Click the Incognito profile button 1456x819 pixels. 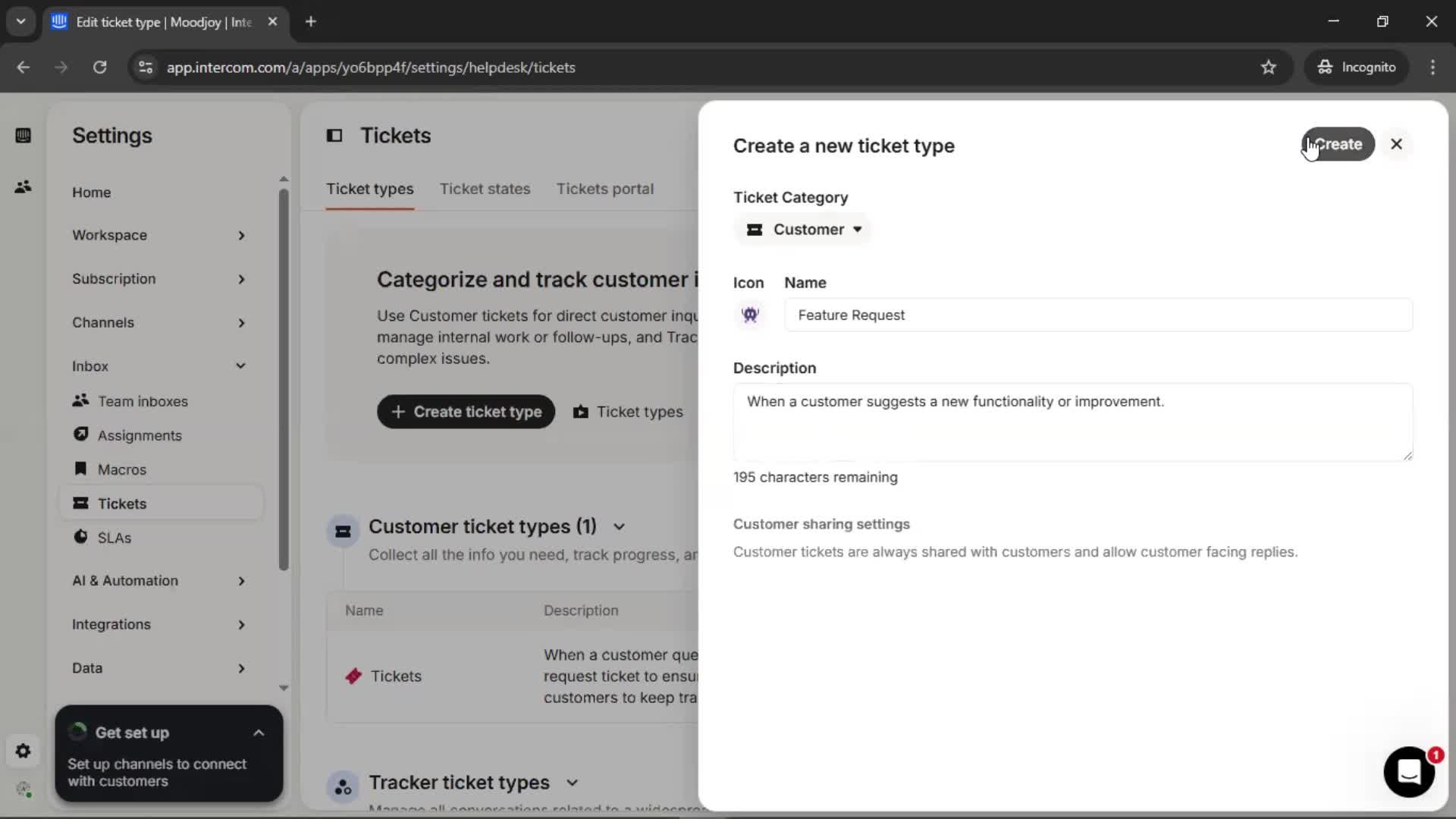click(x=1356, y=67)
